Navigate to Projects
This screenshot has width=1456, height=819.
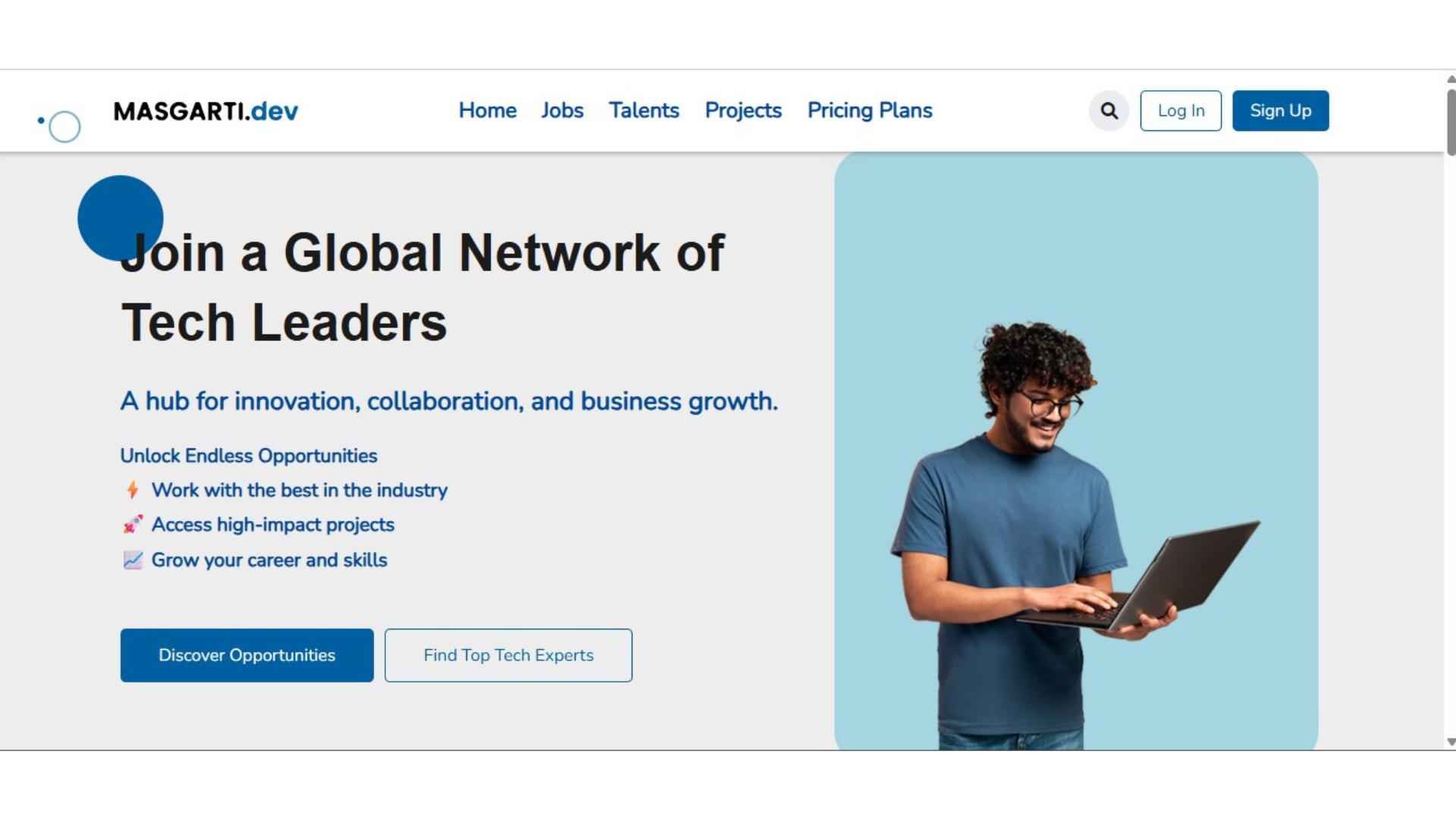(x=742, y=111)
